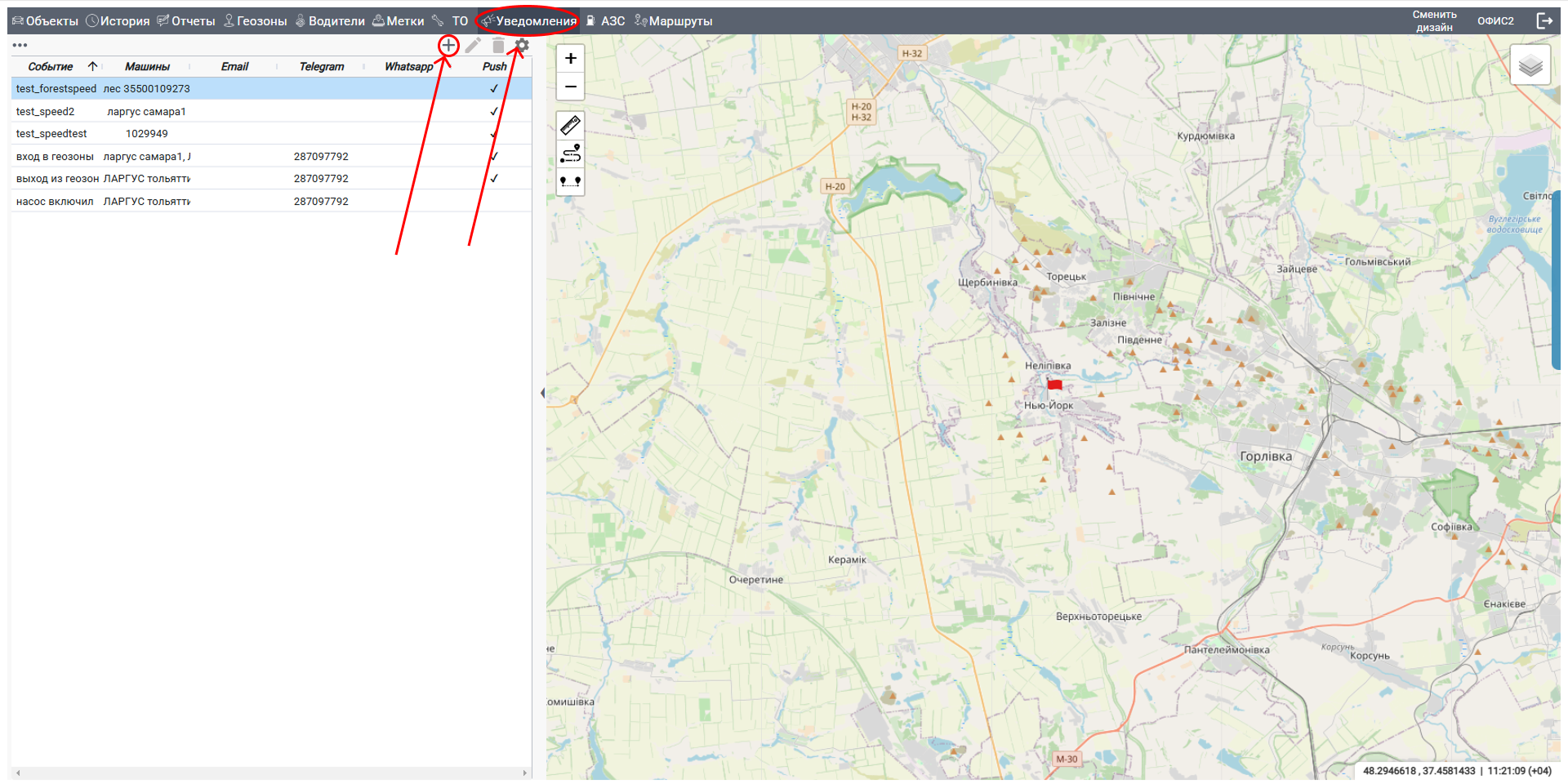Add a new notification with plus icon
1568x784 pixels.
(448, 46)
